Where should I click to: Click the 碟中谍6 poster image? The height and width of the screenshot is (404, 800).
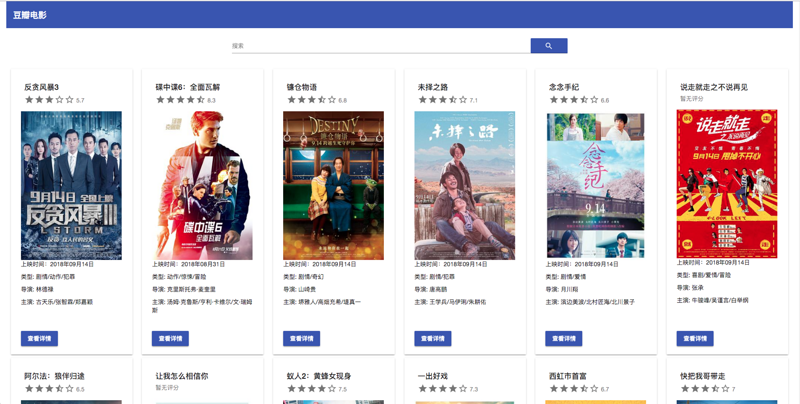203,186
